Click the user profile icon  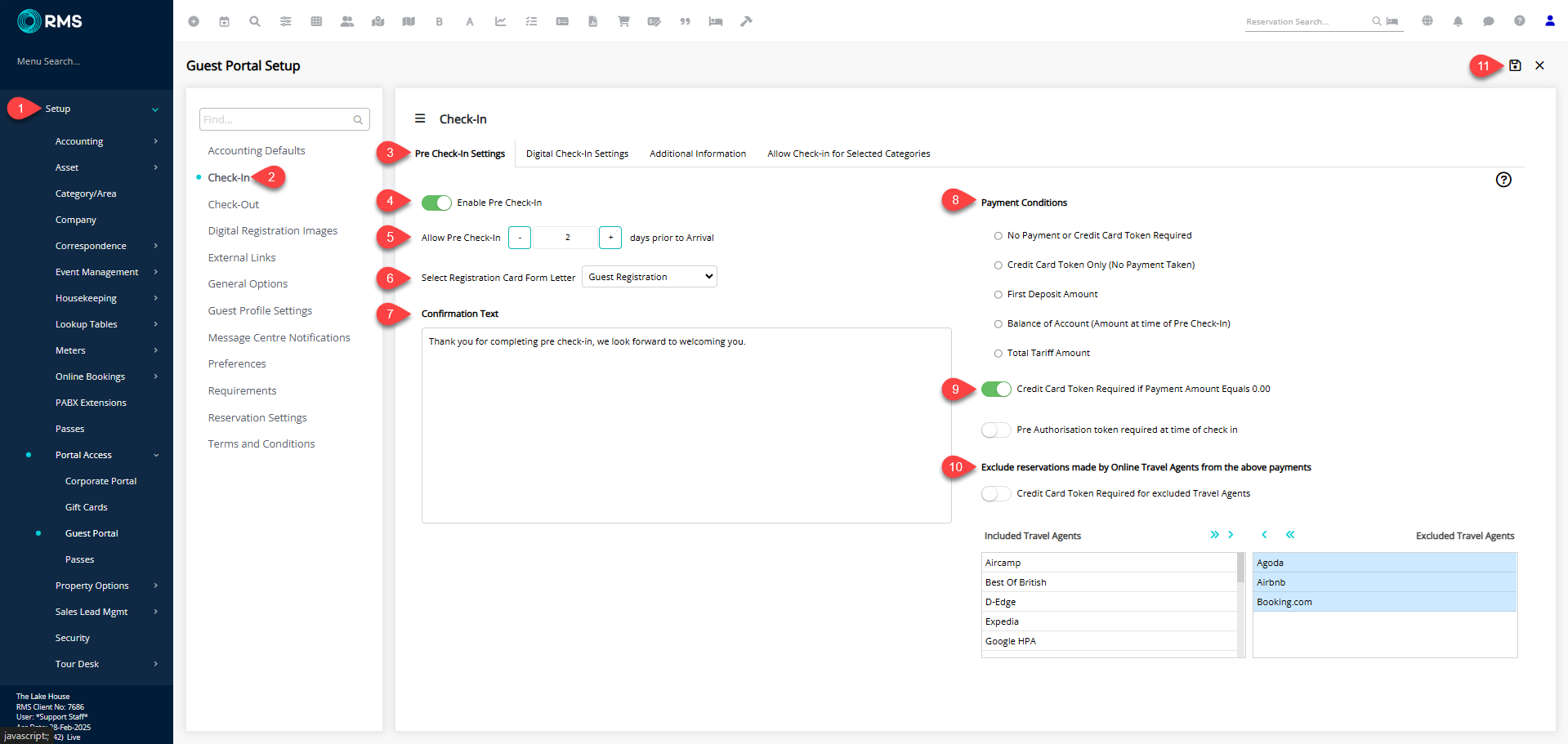1550,21
